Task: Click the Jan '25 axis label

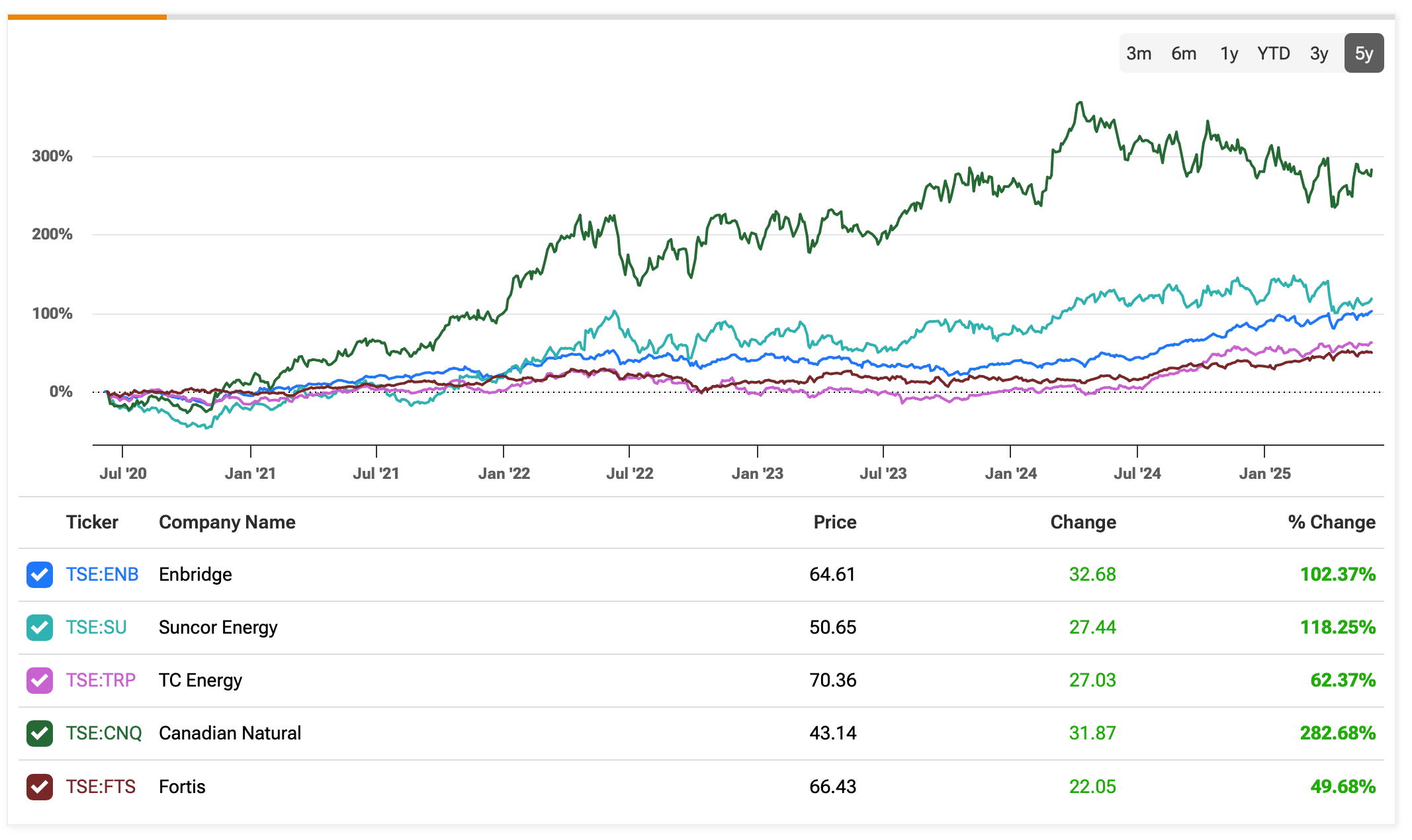Action: pyautogui.click(x=1265, y=474)
